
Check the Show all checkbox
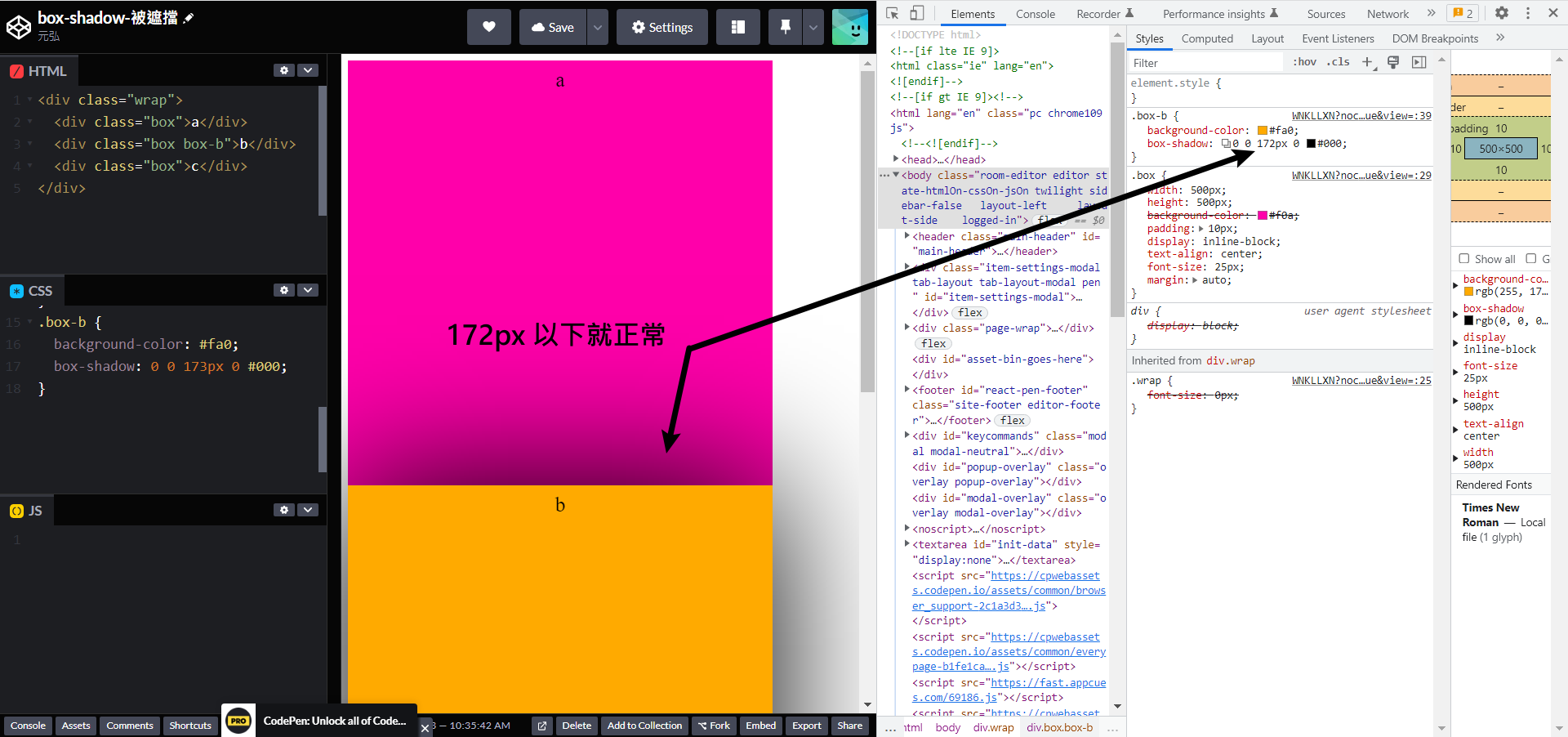click(x=1464, y=259)
